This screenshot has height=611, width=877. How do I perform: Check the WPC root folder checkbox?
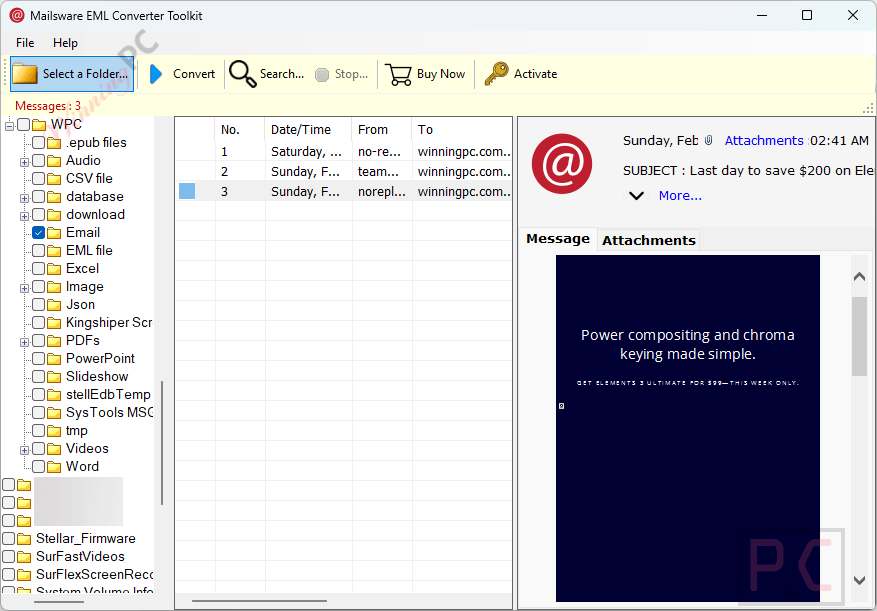(x=23, y=124)
